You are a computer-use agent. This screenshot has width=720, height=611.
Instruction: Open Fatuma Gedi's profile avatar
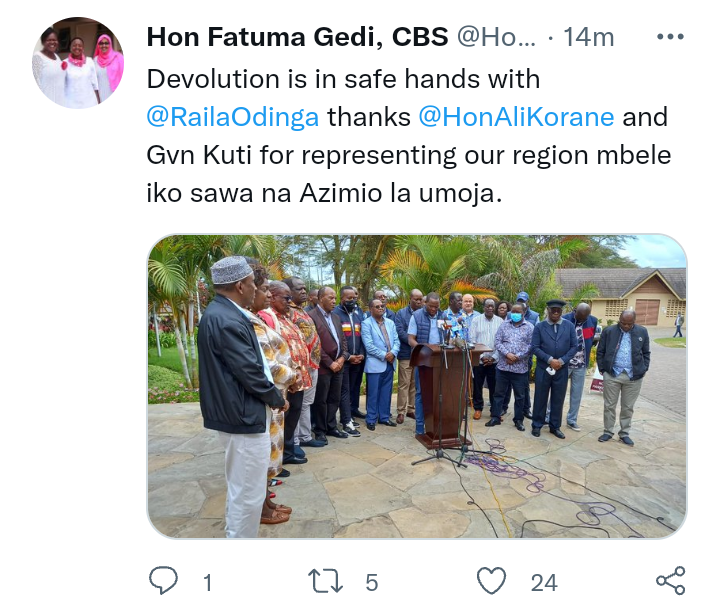click(78, 63)
